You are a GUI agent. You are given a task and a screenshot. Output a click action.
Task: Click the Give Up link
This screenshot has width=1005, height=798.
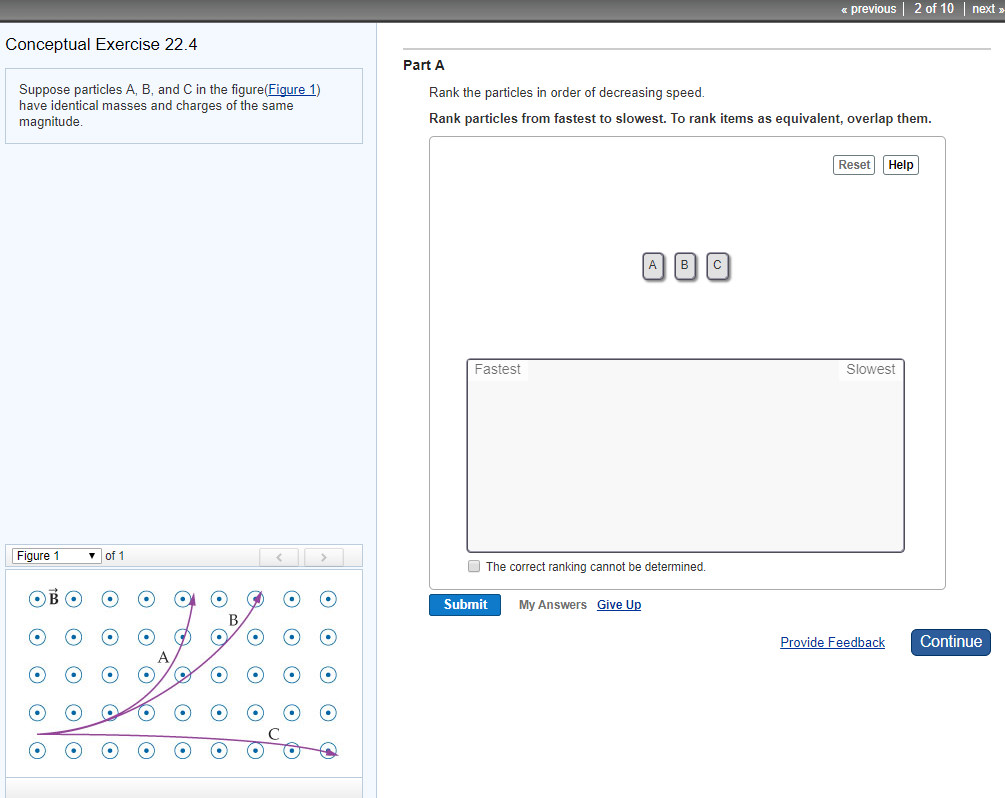[618, 604]
